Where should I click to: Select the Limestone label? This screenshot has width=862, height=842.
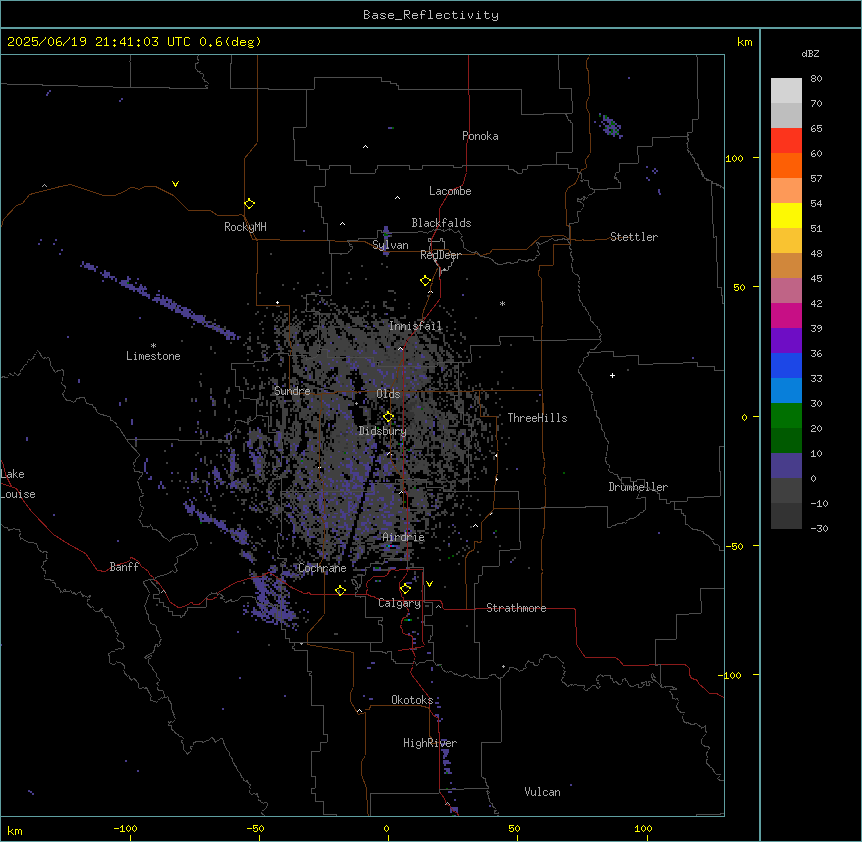click(153, 356)
